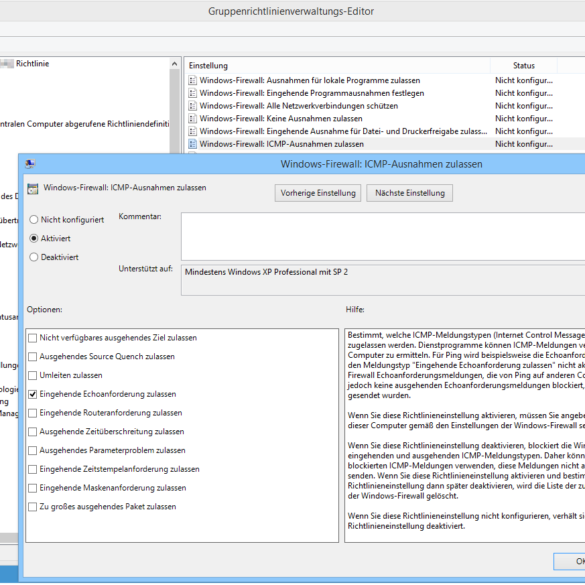Check 'Eingehende Maskenanforderung zulassen'
Screen dimensions: 585x585
pos(33,488)
